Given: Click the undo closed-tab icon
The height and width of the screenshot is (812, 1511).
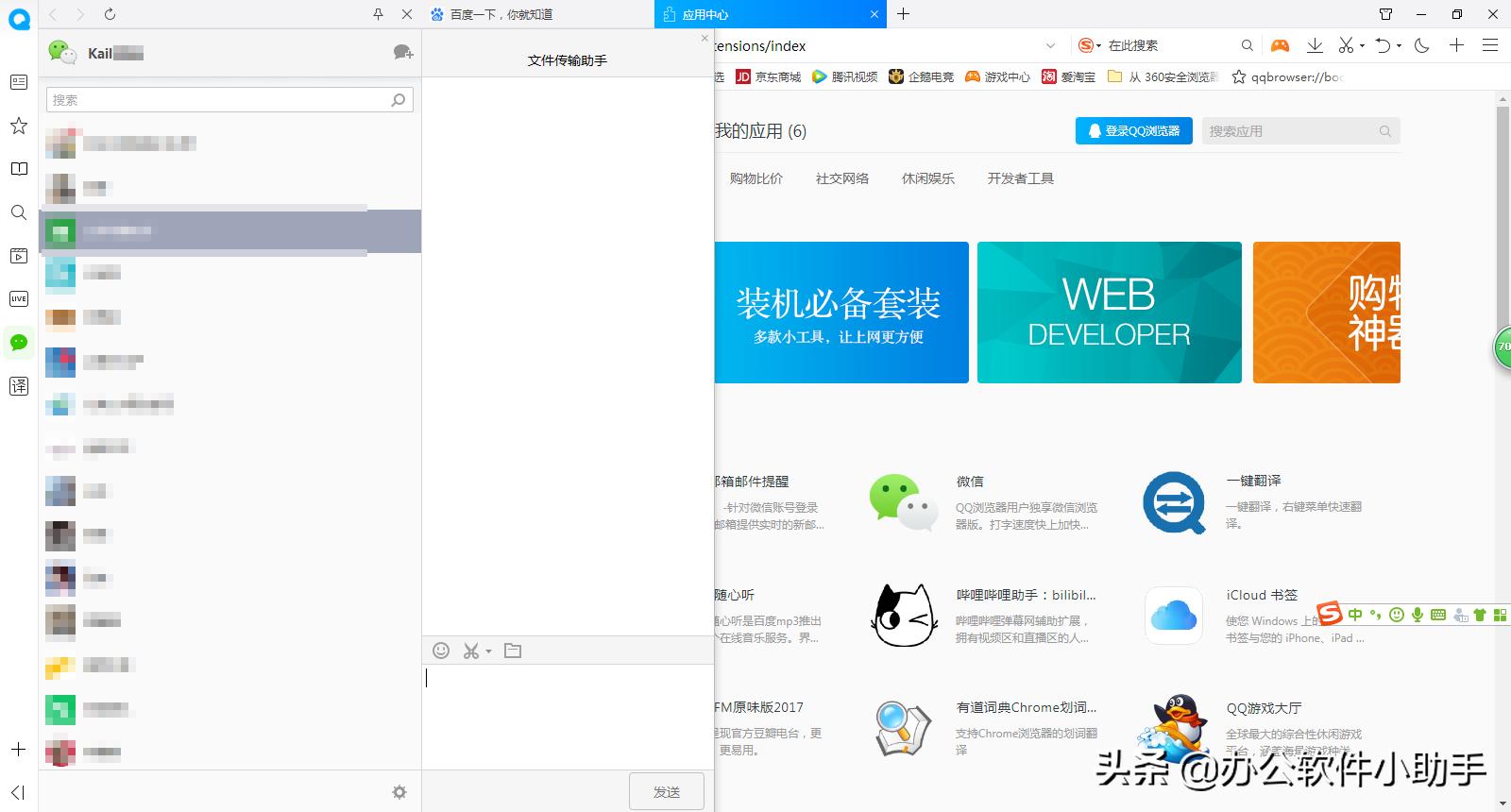Looking at the screenshot, I should pos(1383,45).
